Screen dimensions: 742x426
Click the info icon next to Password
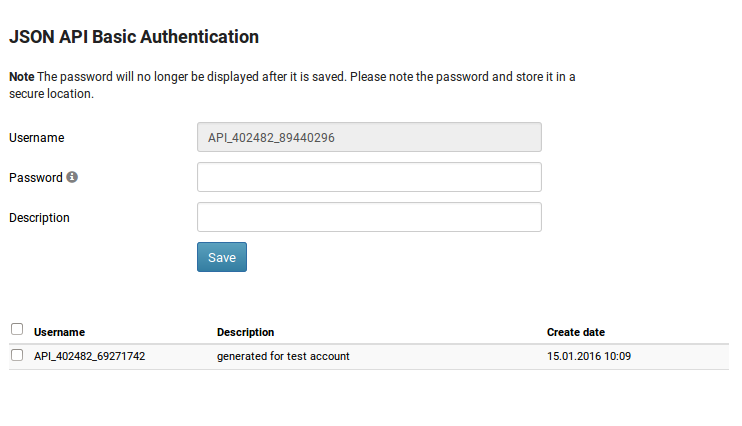[x=72, y=178]
